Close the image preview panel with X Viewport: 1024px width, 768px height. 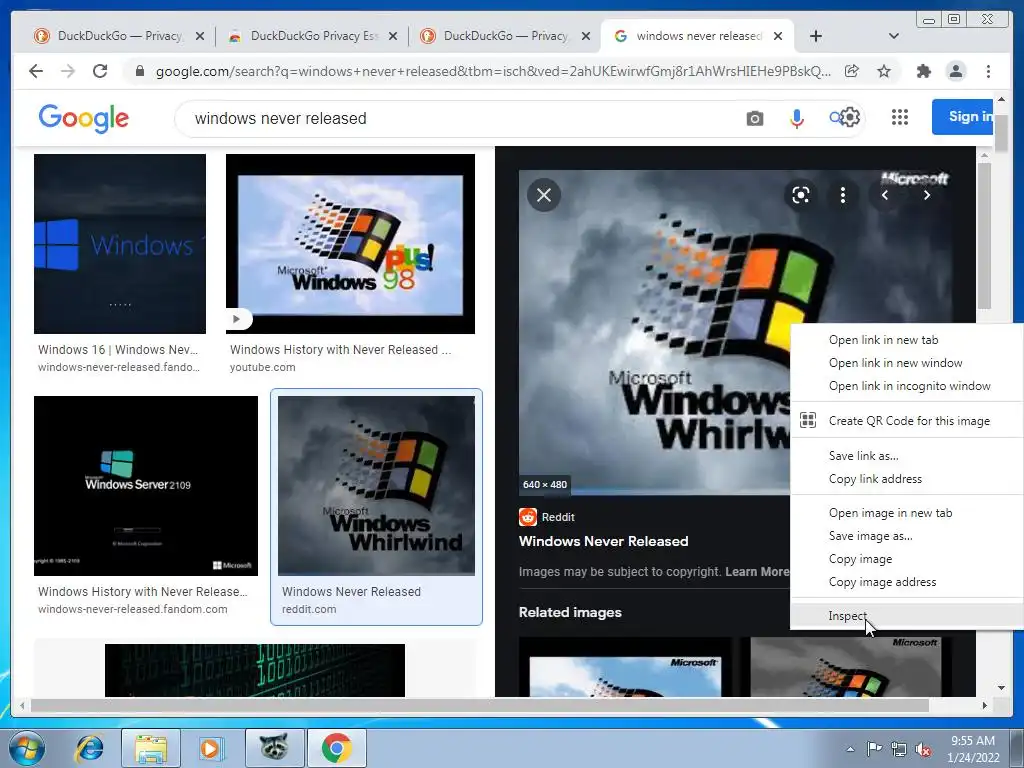click(544, 195)
